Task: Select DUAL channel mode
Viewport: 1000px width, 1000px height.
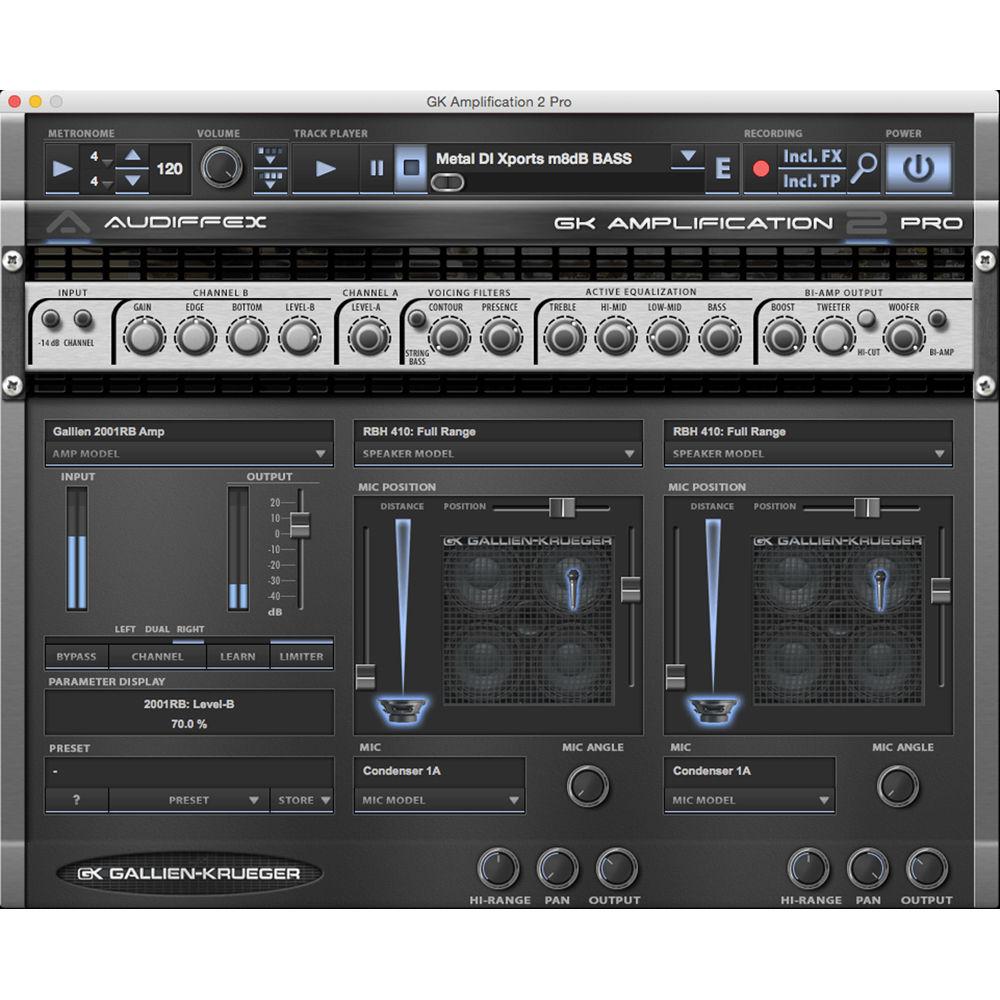Action: pyautogui.click(x=158, y=630)
